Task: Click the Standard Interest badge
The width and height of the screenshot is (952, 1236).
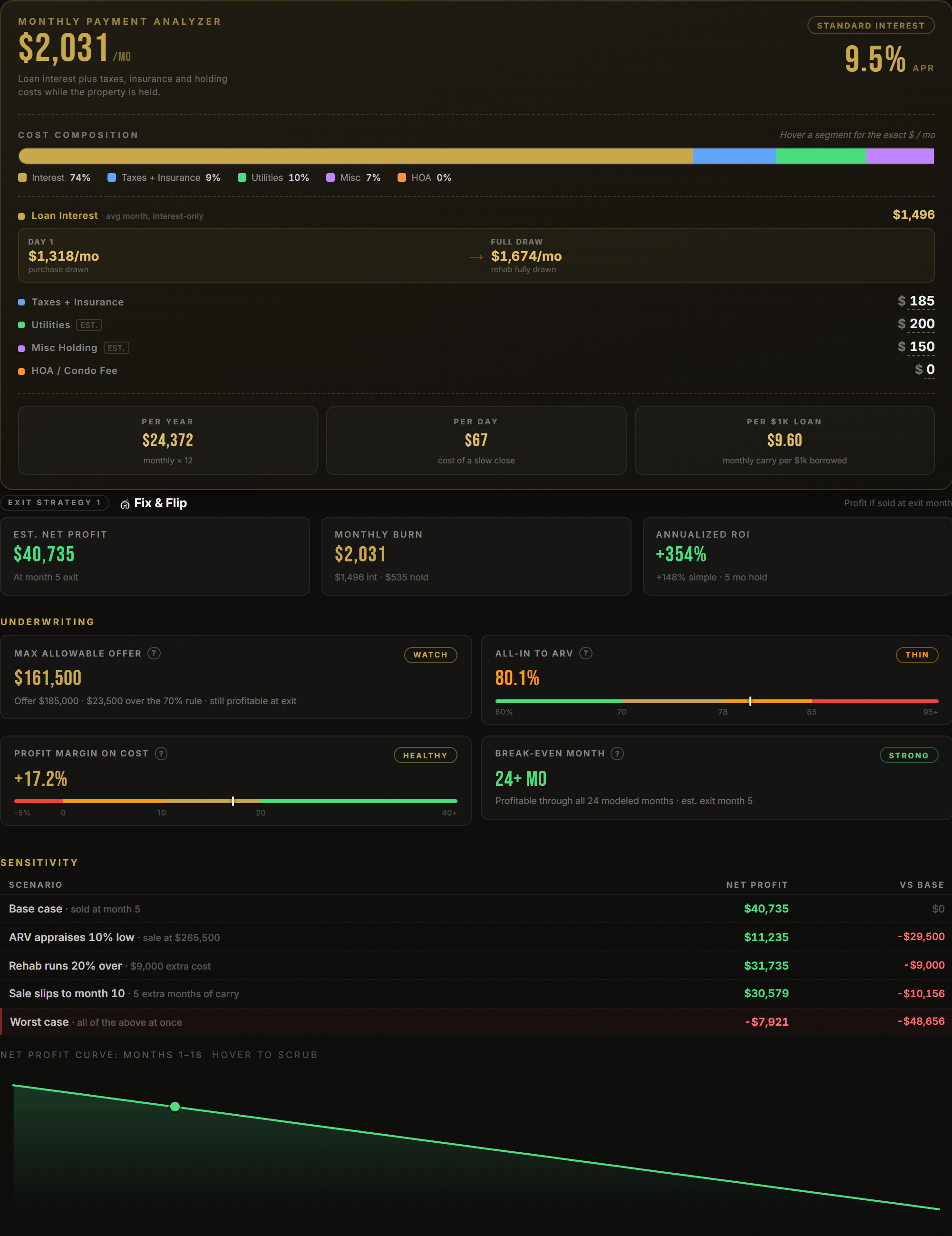Action: pyautogui.click(x=871, y=26)
